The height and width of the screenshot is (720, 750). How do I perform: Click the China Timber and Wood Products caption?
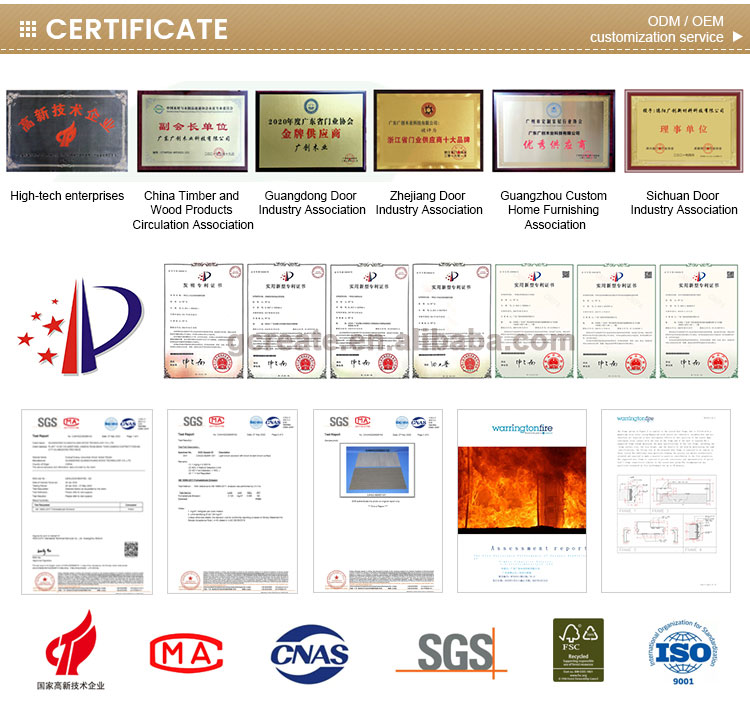[x=193, y=210]
